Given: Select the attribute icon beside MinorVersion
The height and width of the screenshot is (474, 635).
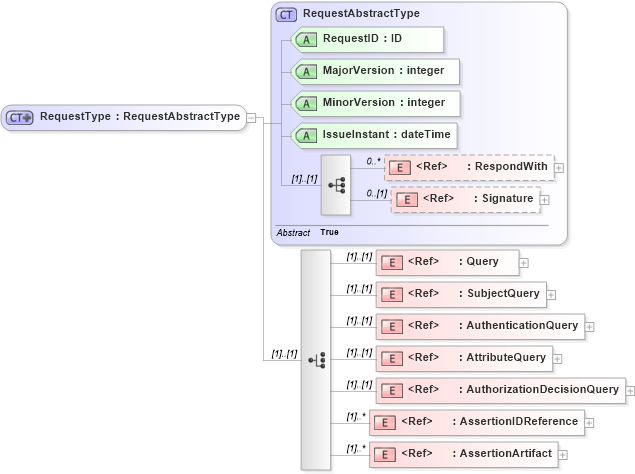Looking at the screenshot, I should [x=306, y=104].
